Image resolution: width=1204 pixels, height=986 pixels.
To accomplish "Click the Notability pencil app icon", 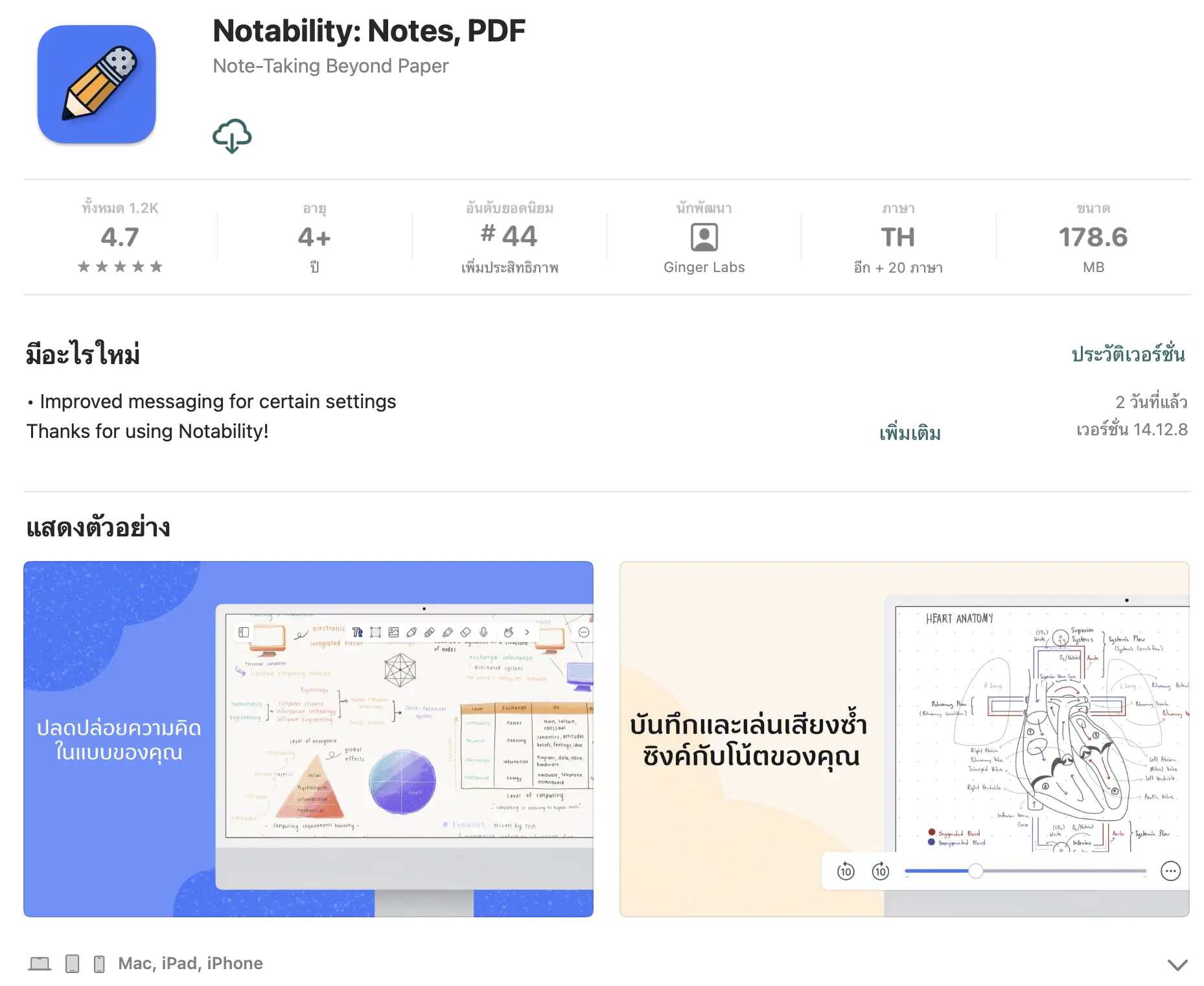I will tap(97, 84).
